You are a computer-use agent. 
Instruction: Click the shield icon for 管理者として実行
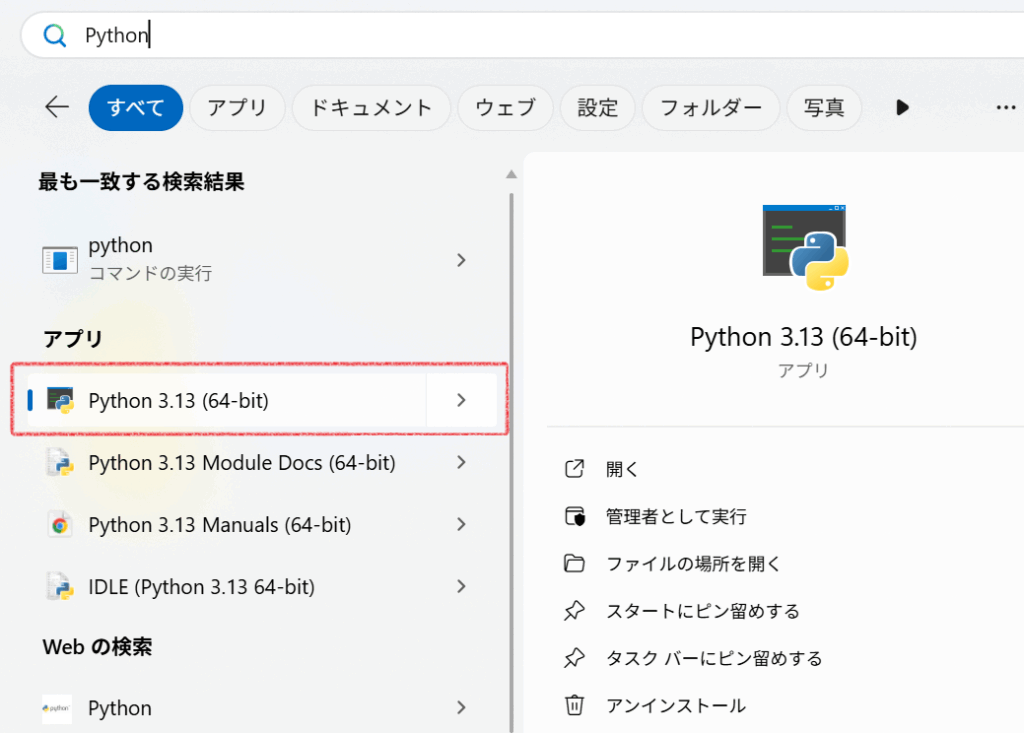click(574, 516)
